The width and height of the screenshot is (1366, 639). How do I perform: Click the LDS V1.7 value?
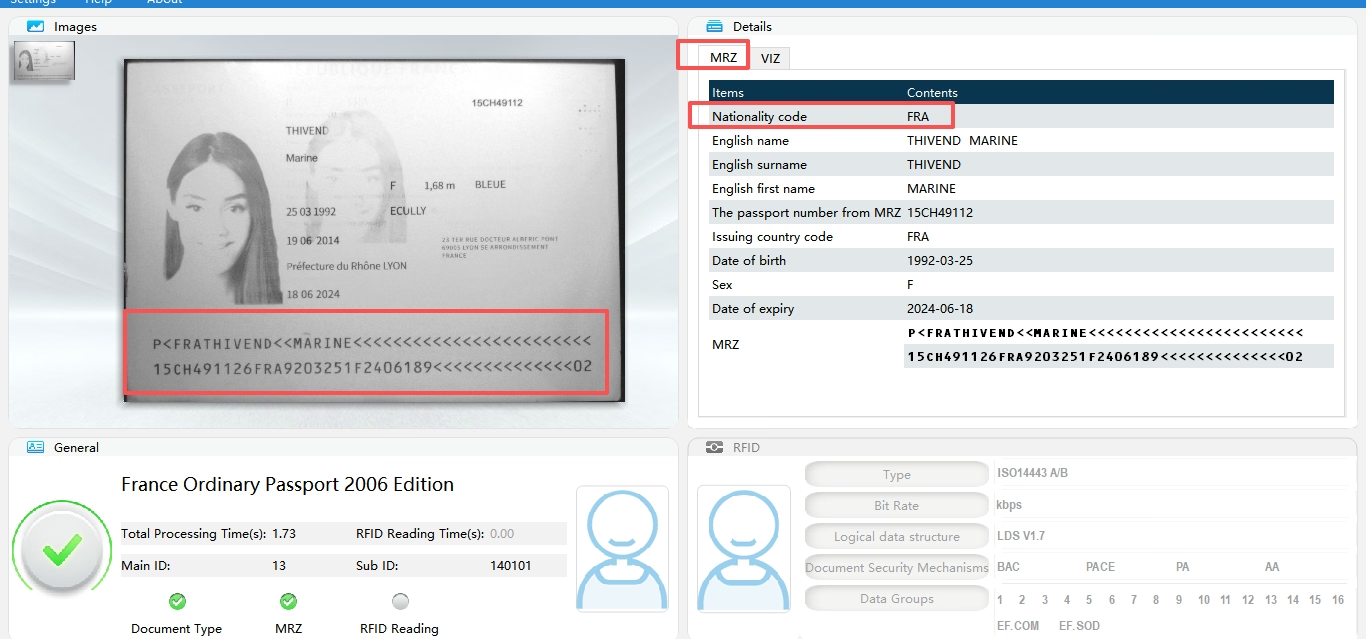pos(1021,536)
